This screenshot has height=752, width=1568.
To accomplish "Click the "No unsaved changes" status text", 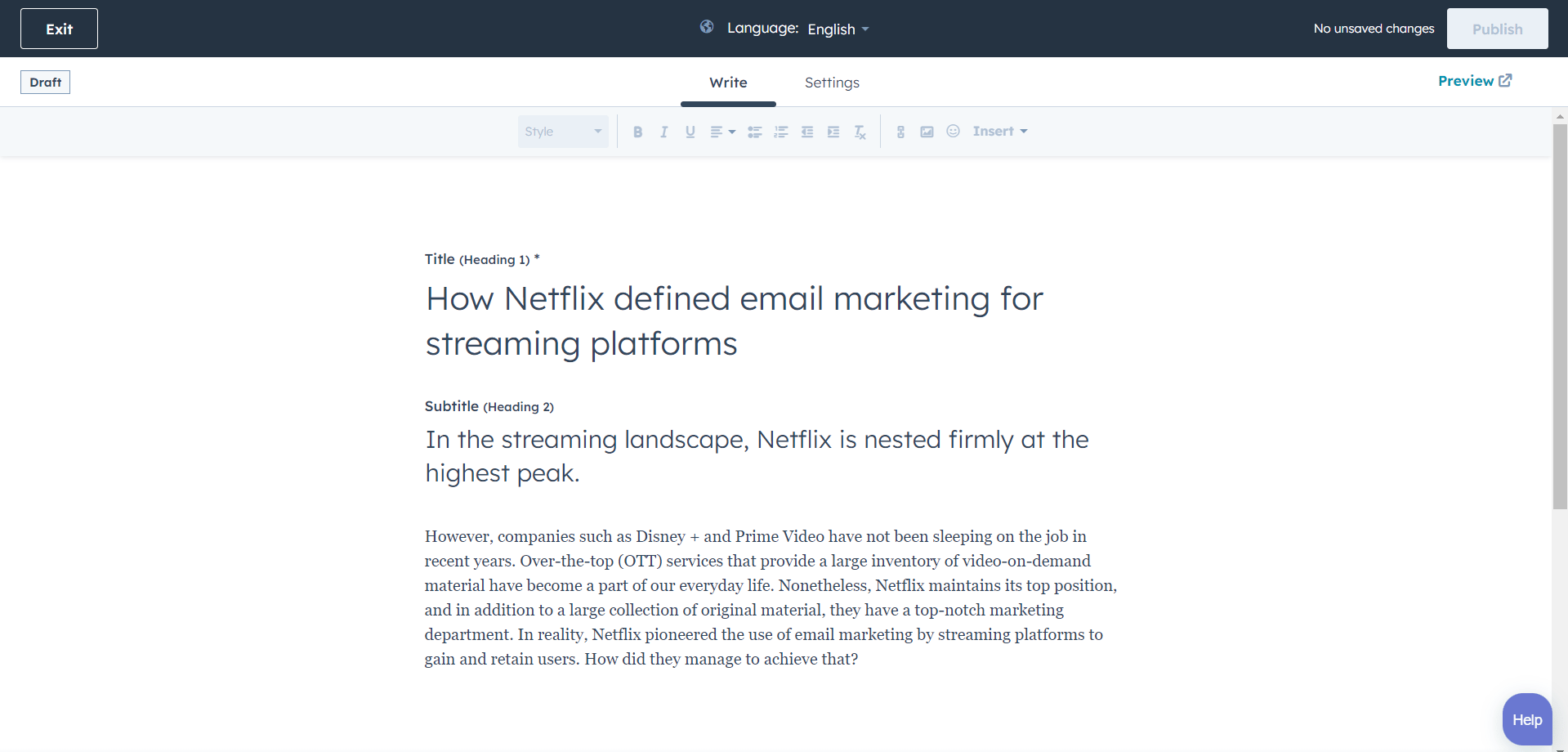I will [1374, 29].
